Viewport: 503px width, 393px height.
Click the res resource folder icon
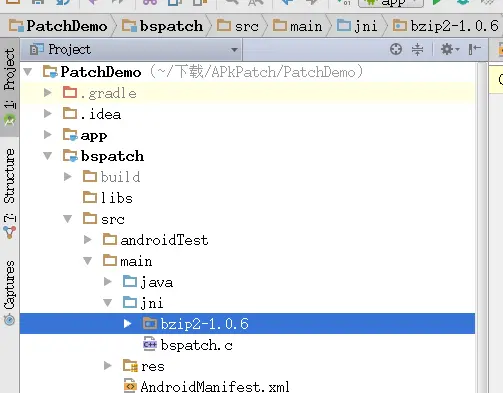tap(130, 366)
